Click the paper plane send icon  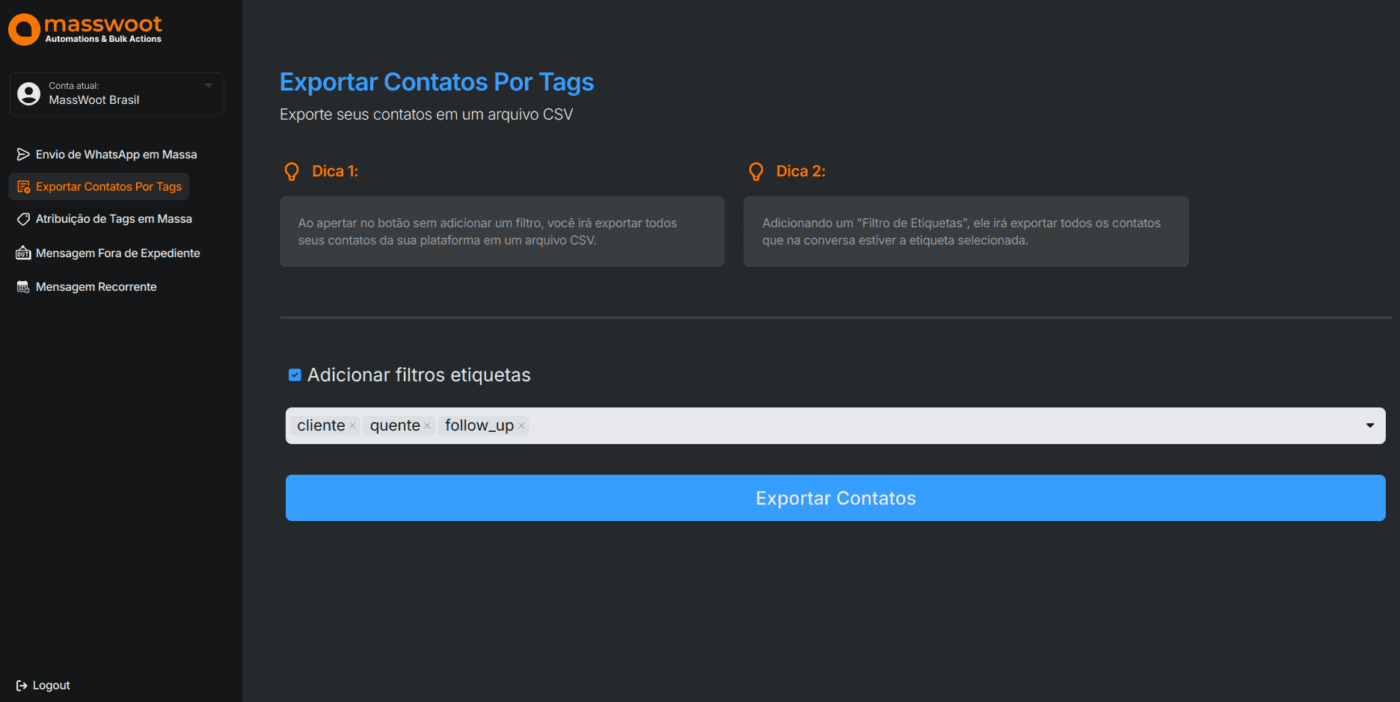tap(23, 155)
